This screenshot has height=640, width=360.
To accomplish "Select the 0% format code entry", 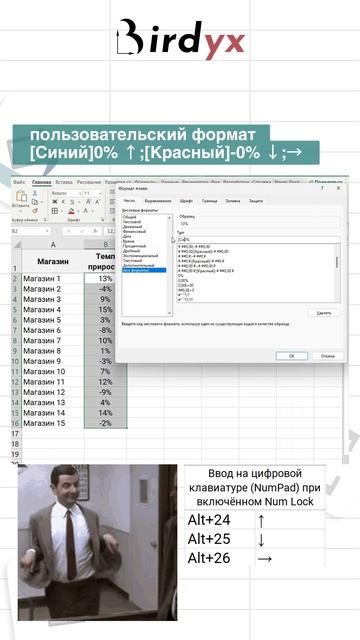I will point(181,276).
